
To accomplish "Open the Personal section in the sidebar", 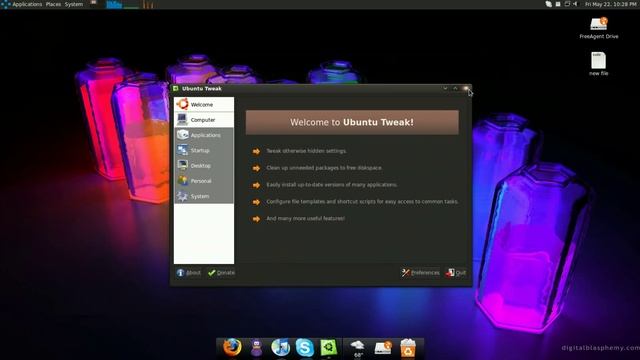I will [204, 181].
